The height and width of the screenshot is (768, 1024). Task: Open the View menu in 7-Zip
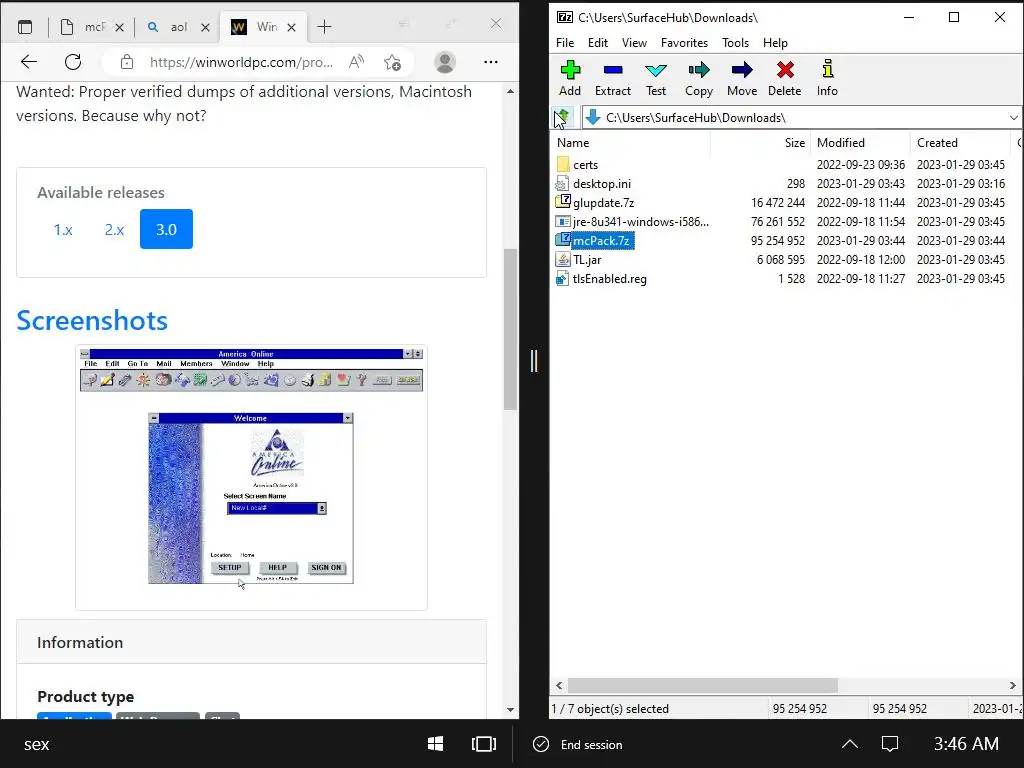pos(634,42)
